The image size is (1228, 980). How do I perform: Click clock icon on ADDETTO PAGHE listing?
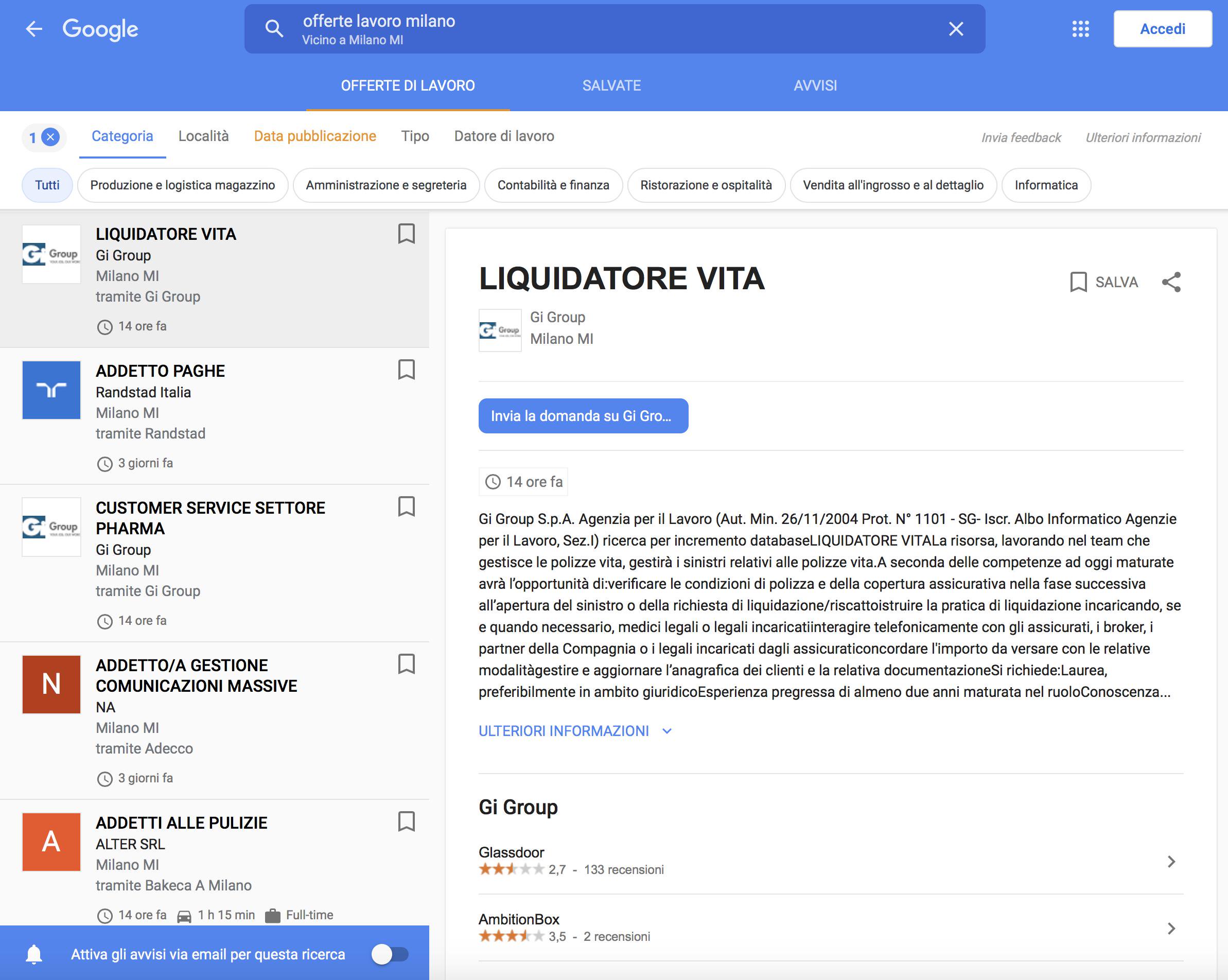[105, 464]
